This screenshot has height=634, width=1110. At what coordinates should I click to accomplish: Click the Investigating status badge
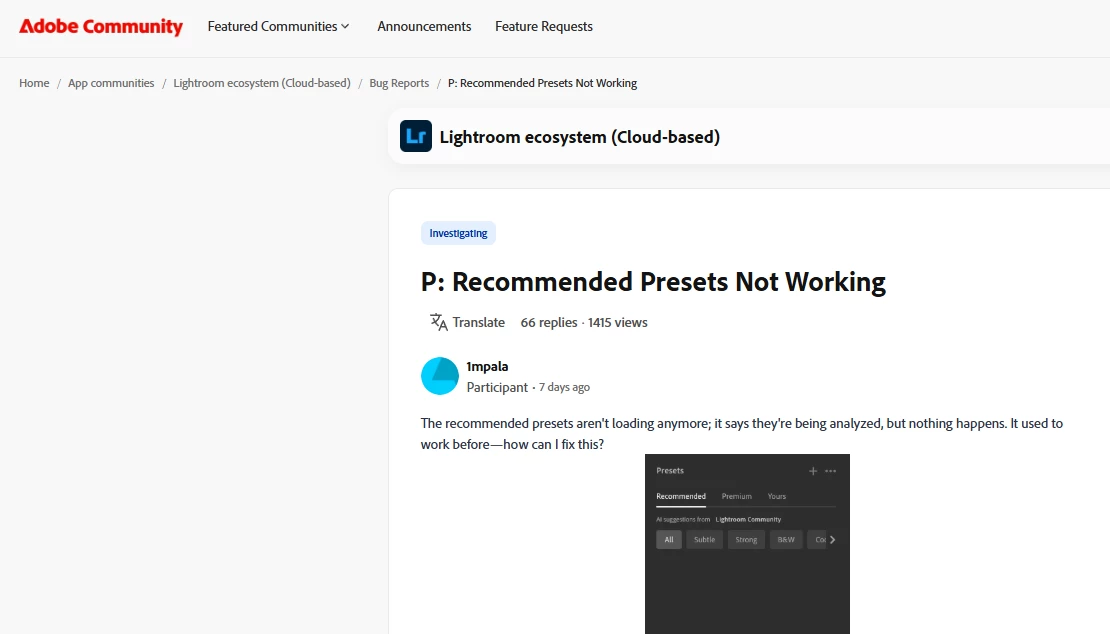(x=458, y=233)
